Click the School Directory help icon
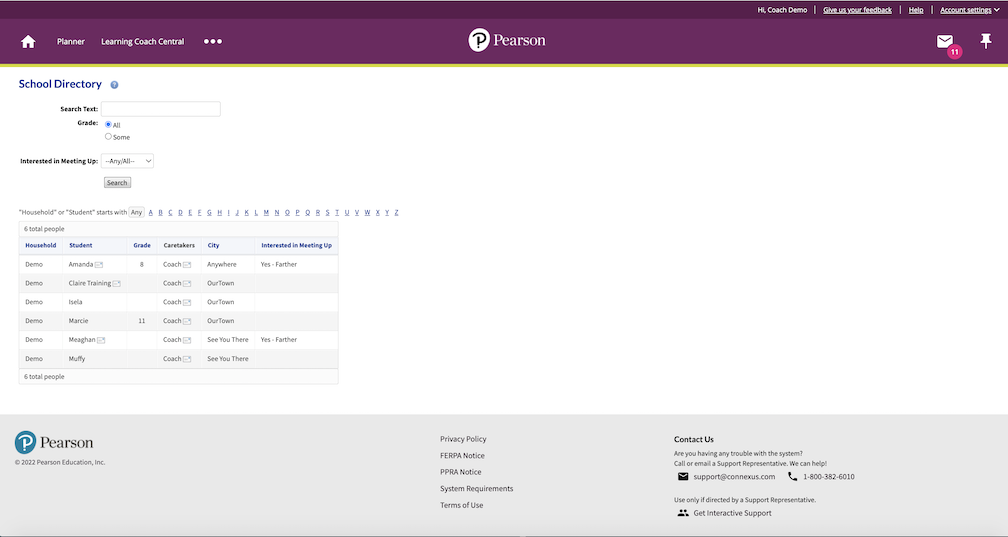This screenshot has height=537, width=1008. [114, 85]
